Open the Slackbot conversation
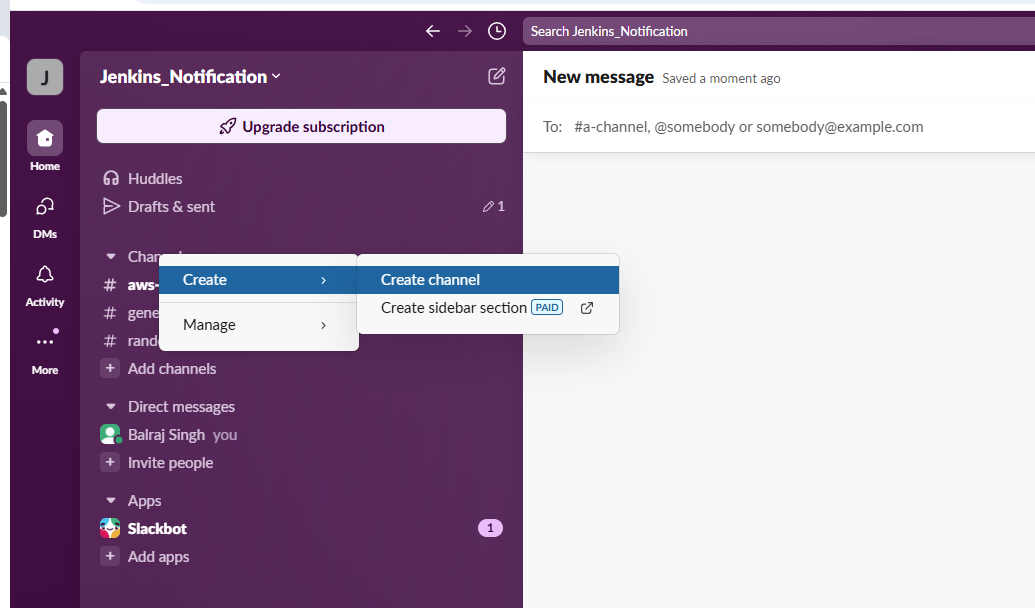This screenshot has width=1035, height=608. coord(157,528)
